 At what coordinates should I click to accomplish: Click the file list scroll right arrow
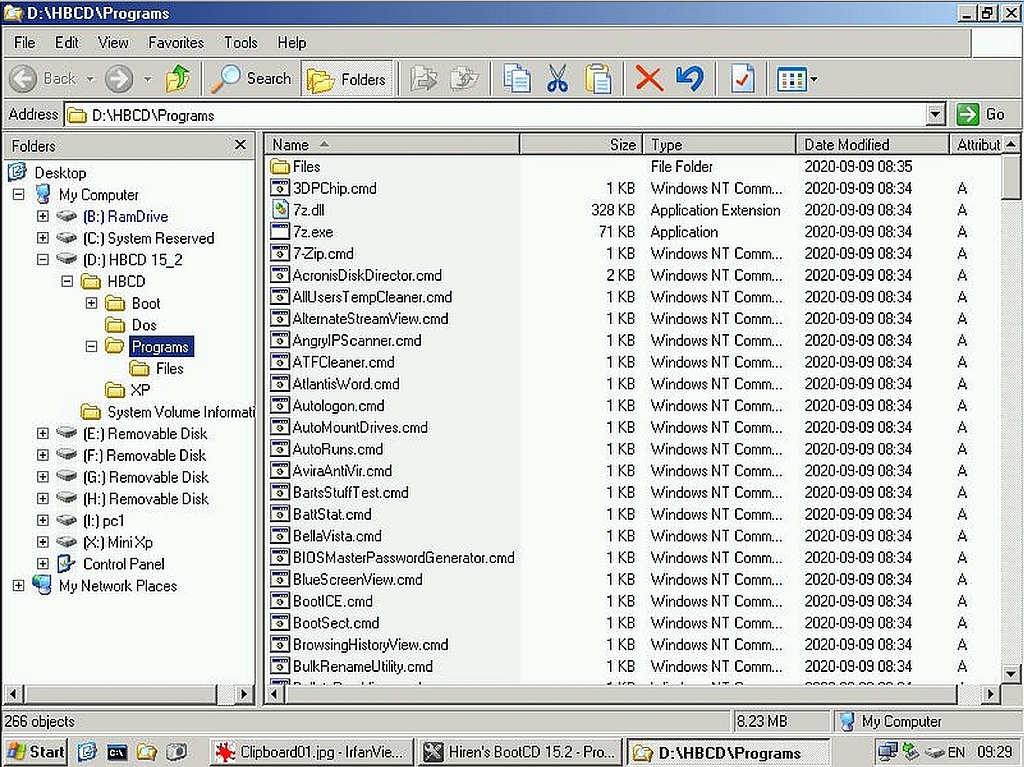coord(991,694)
